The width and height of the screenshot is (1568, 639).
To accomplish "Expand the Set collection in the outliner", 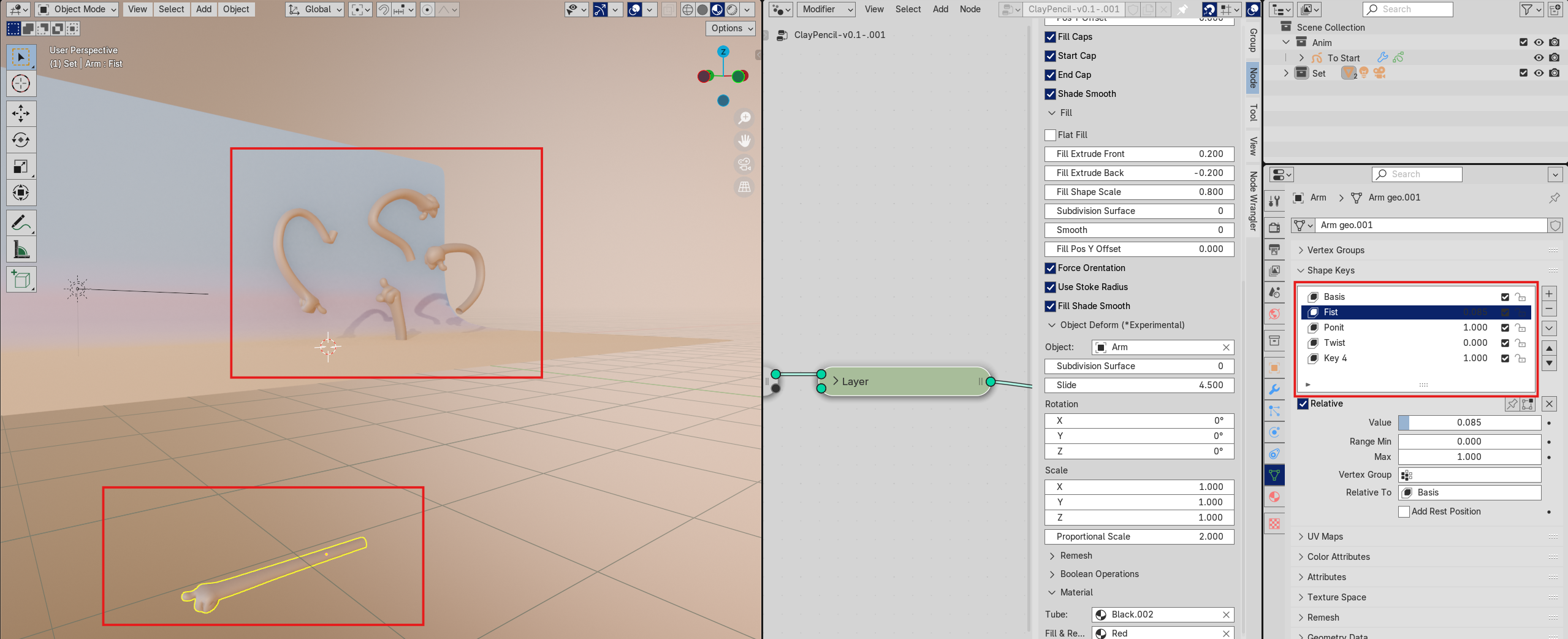I will coord(1286,73).
